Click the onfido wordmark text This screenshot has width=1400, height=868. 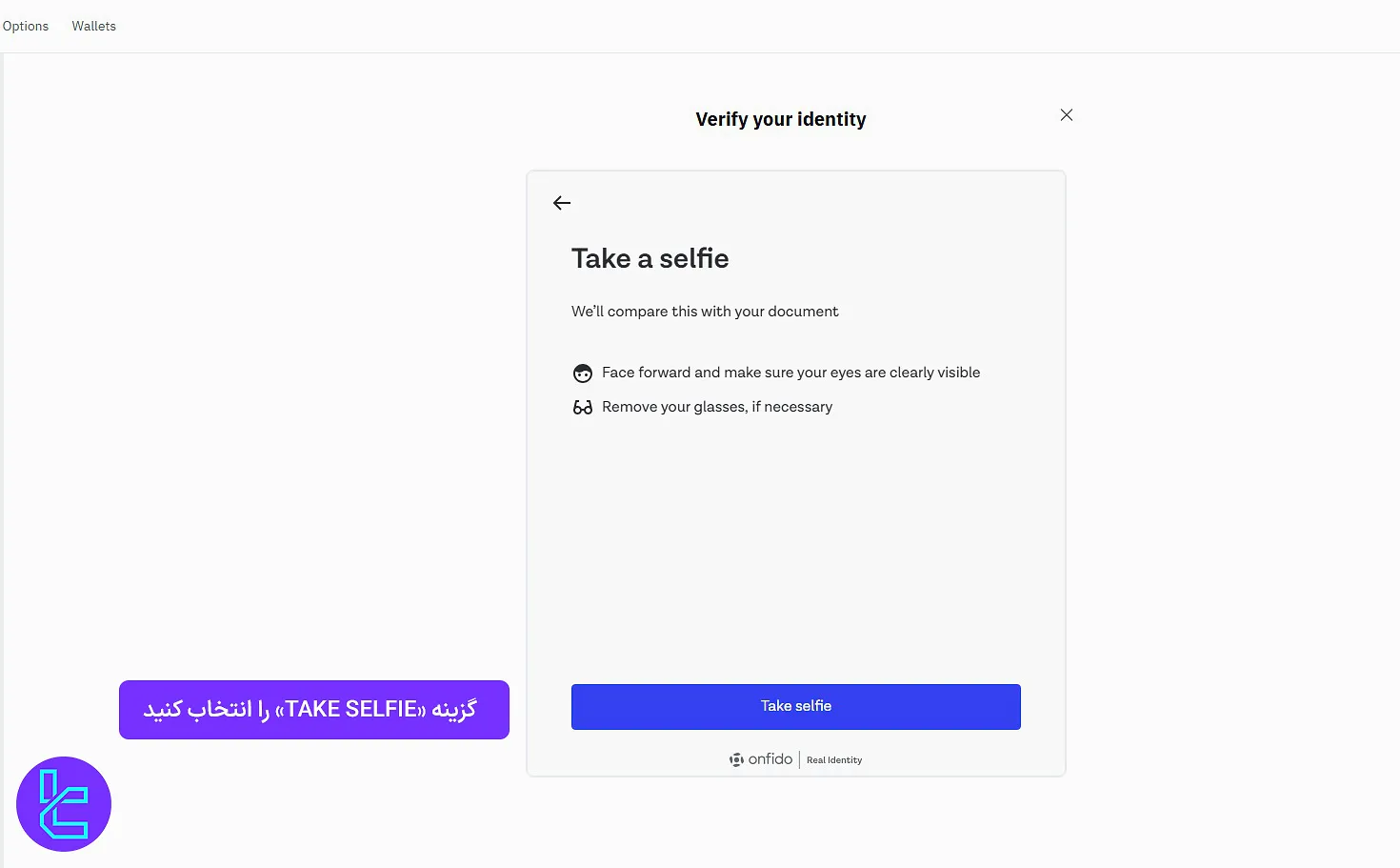[770, 759]
